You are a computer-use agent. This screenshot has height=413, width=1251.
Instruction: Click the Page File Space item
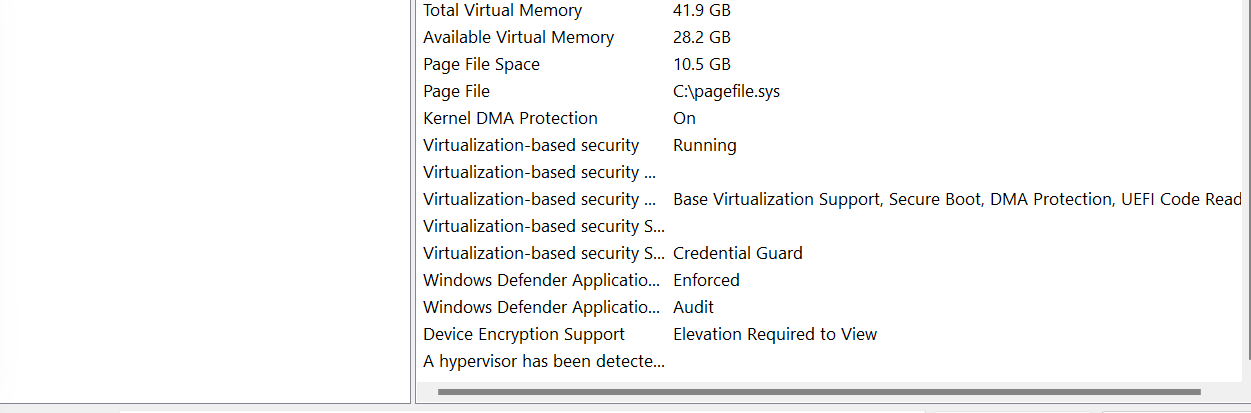(481, 65)
